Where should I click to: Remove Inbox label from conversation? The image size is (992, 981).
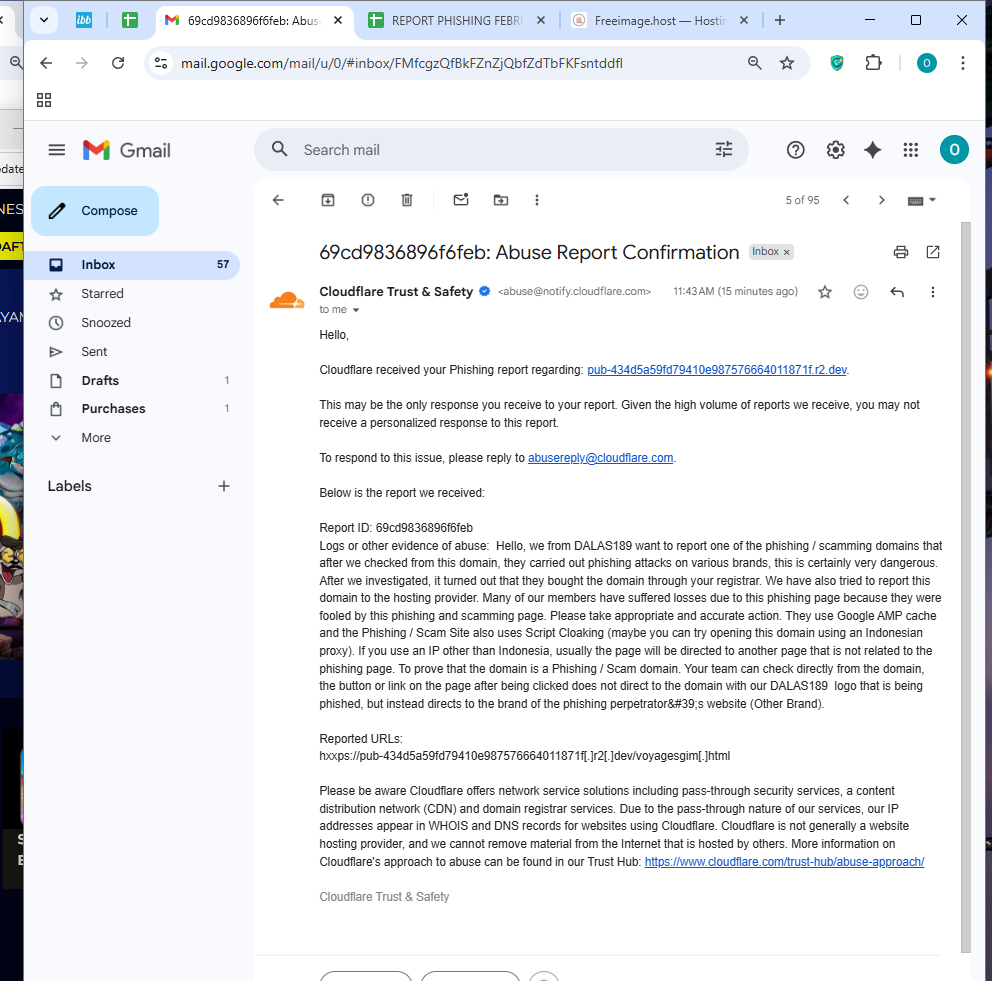(x=786, y=252)
